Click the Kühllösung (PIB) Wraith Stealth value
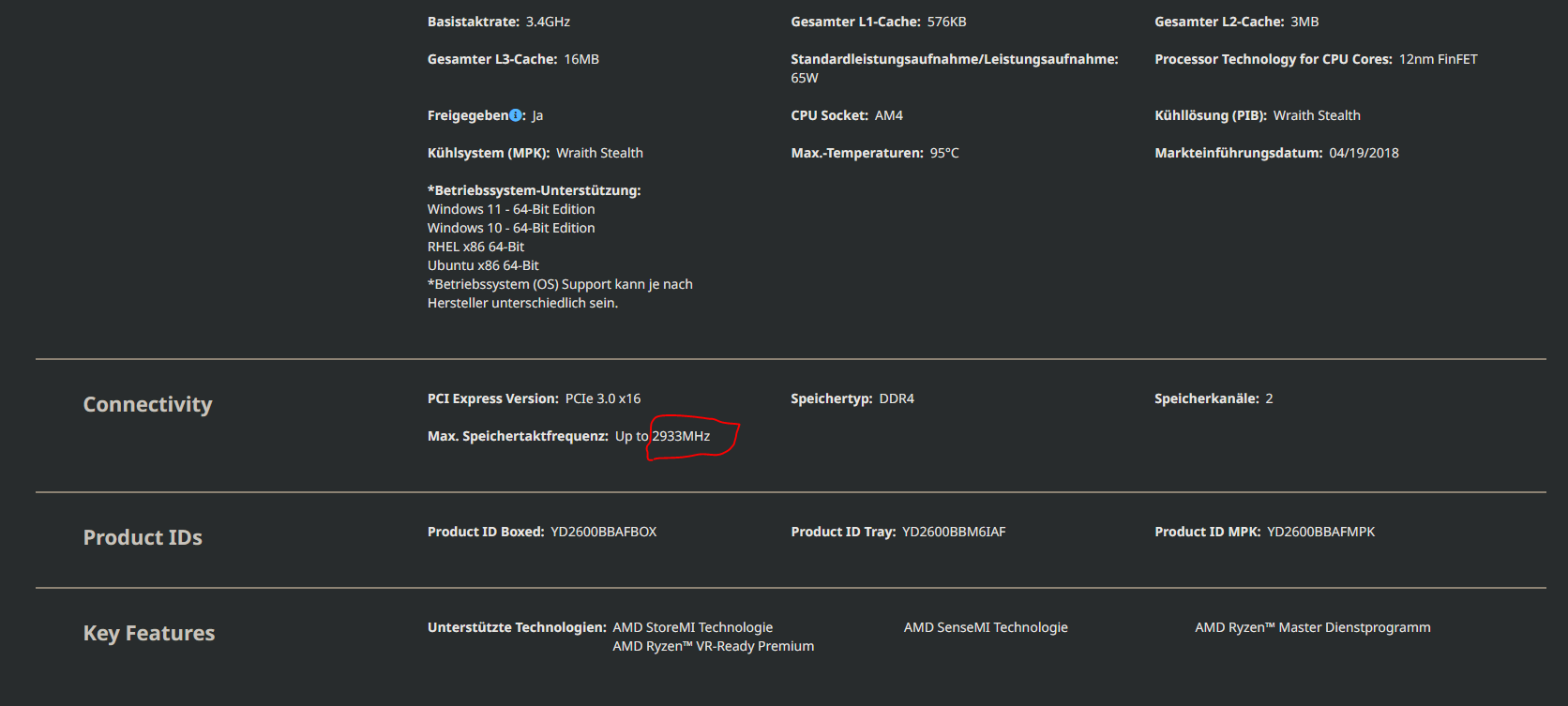 coord(1317,115)
